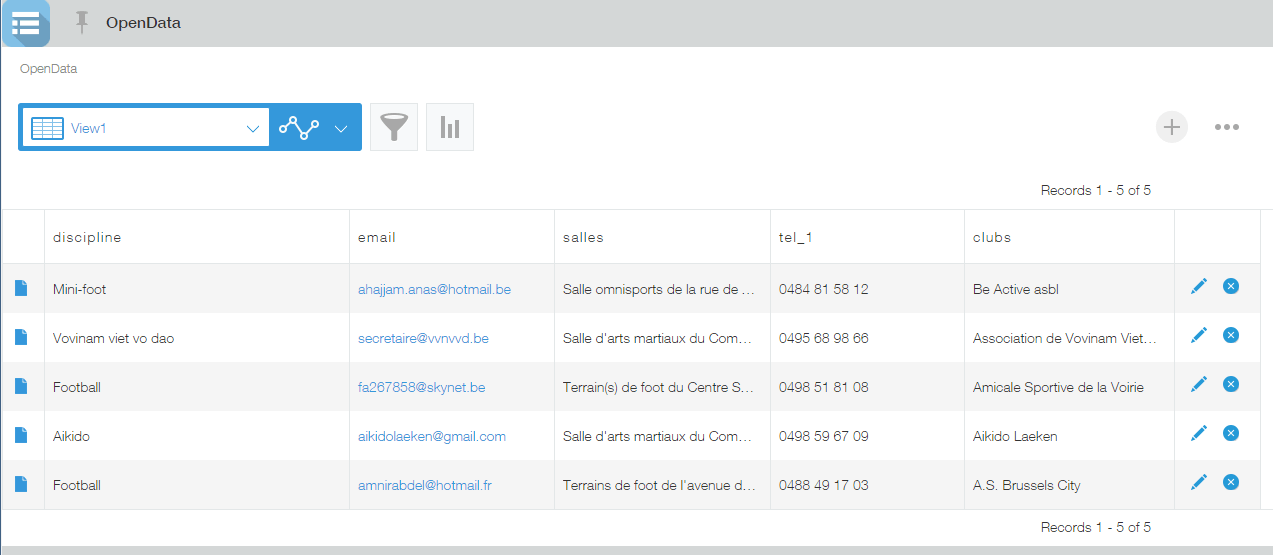Edit the Aikido Laeken record

pos(1199,433)
